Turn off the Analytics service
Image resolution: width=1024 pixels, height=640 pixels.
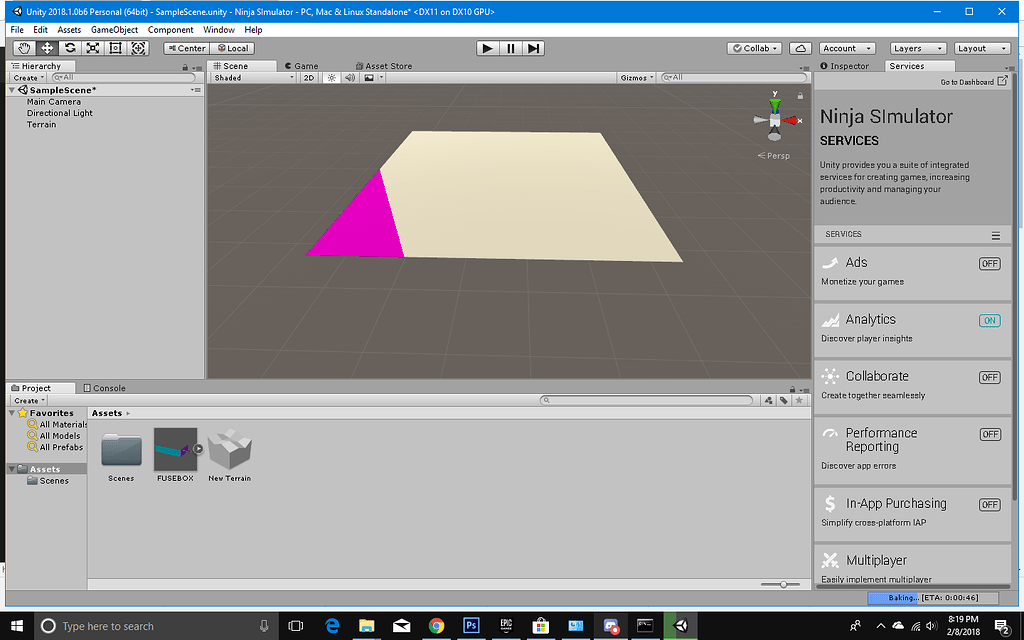pos(989,320)
